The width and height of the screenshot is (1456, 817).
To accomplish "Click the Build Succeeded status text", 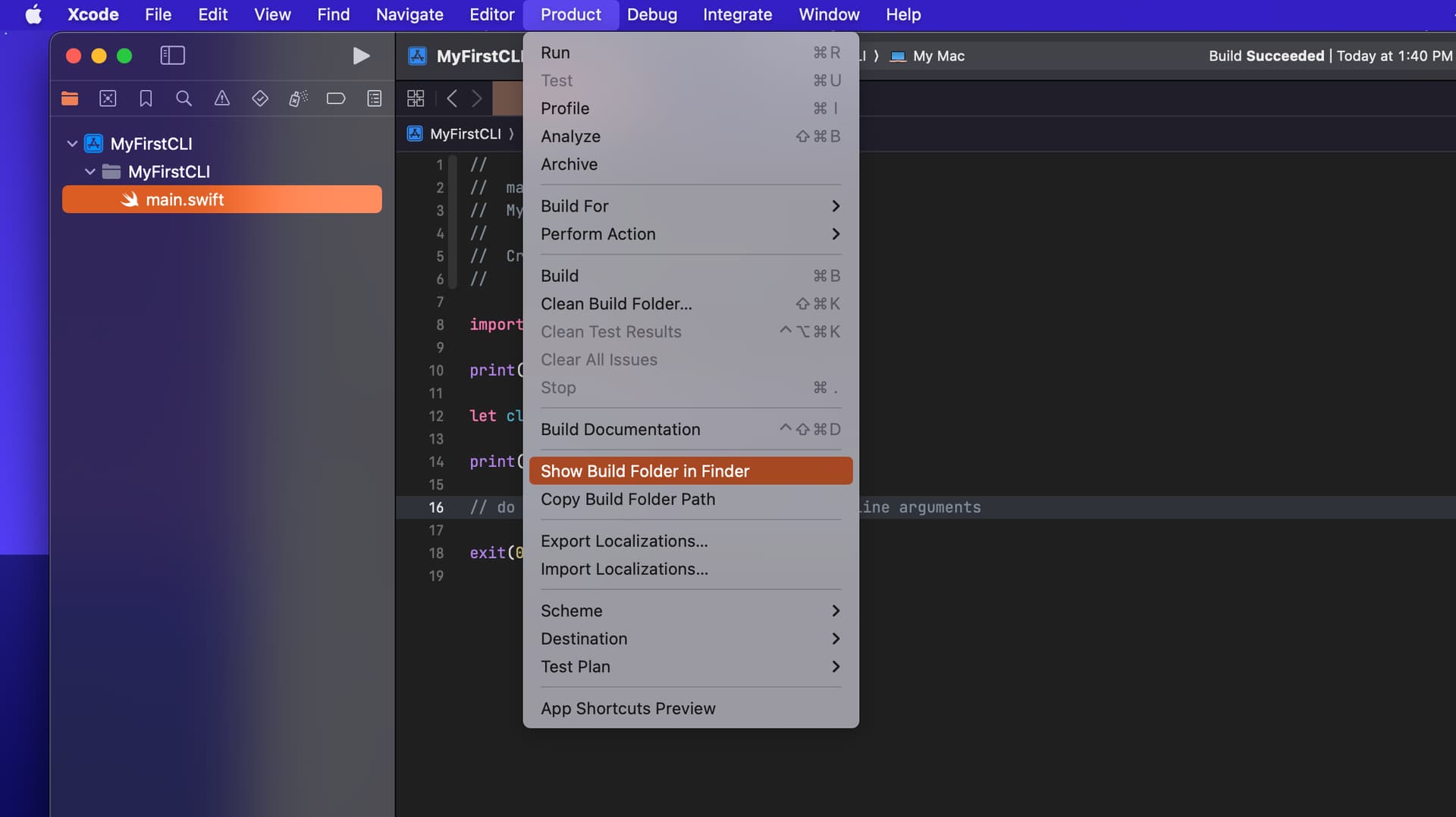I will tap(1266, 56).
